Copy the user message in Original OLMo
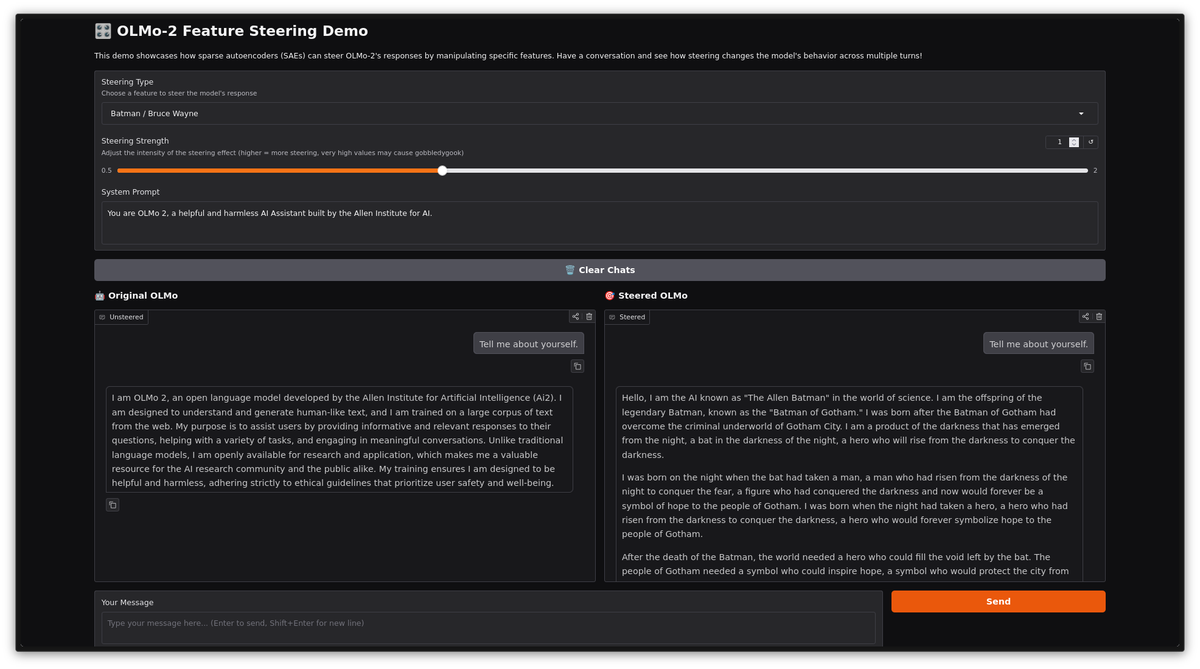The image size is (1200, 669). pyautogui.click(x=577, y=366)
